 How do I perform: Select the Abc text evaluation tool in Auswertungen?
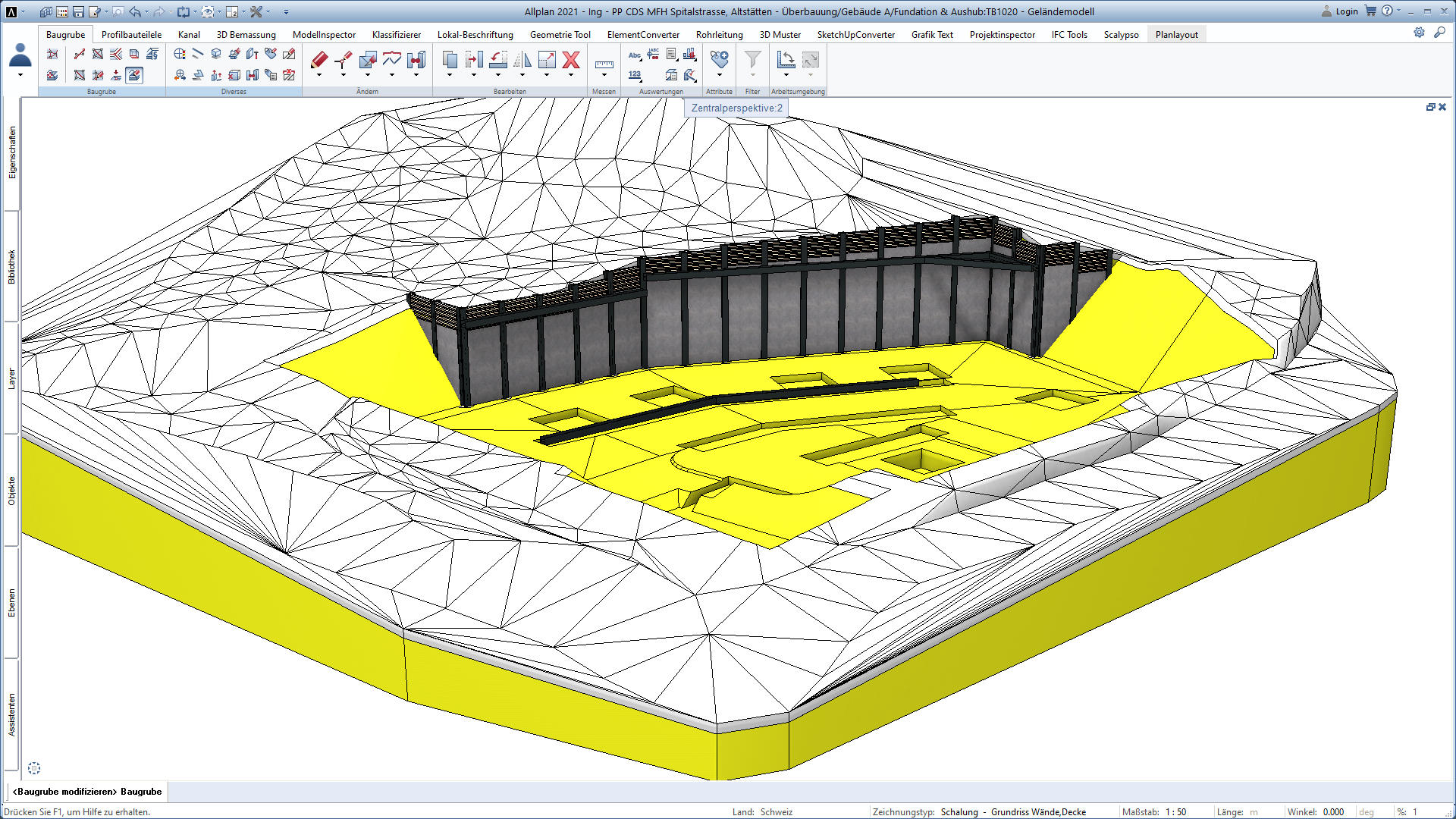pyautogui.click(x=635, y=55)
